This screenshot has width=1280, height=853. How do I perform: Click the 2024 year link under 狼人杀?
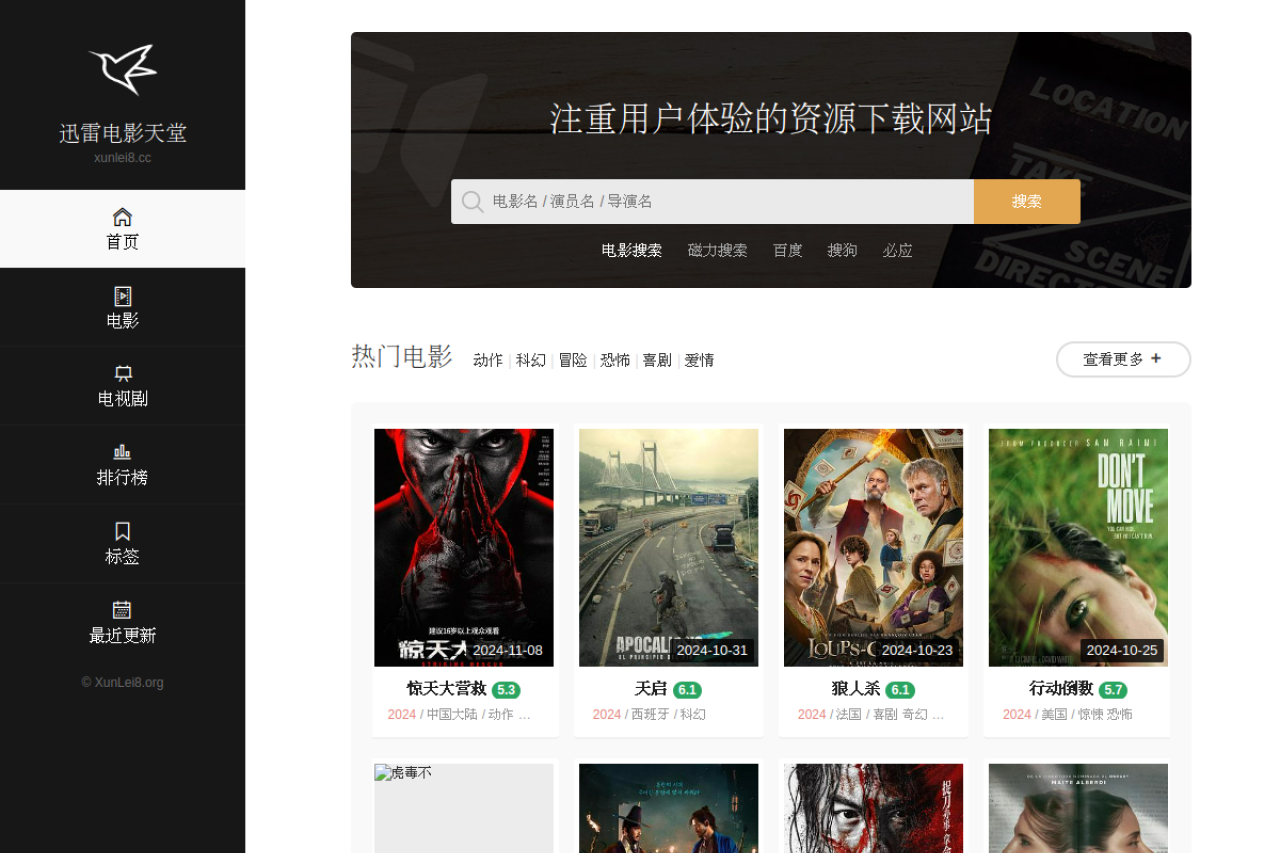point(812,715)
